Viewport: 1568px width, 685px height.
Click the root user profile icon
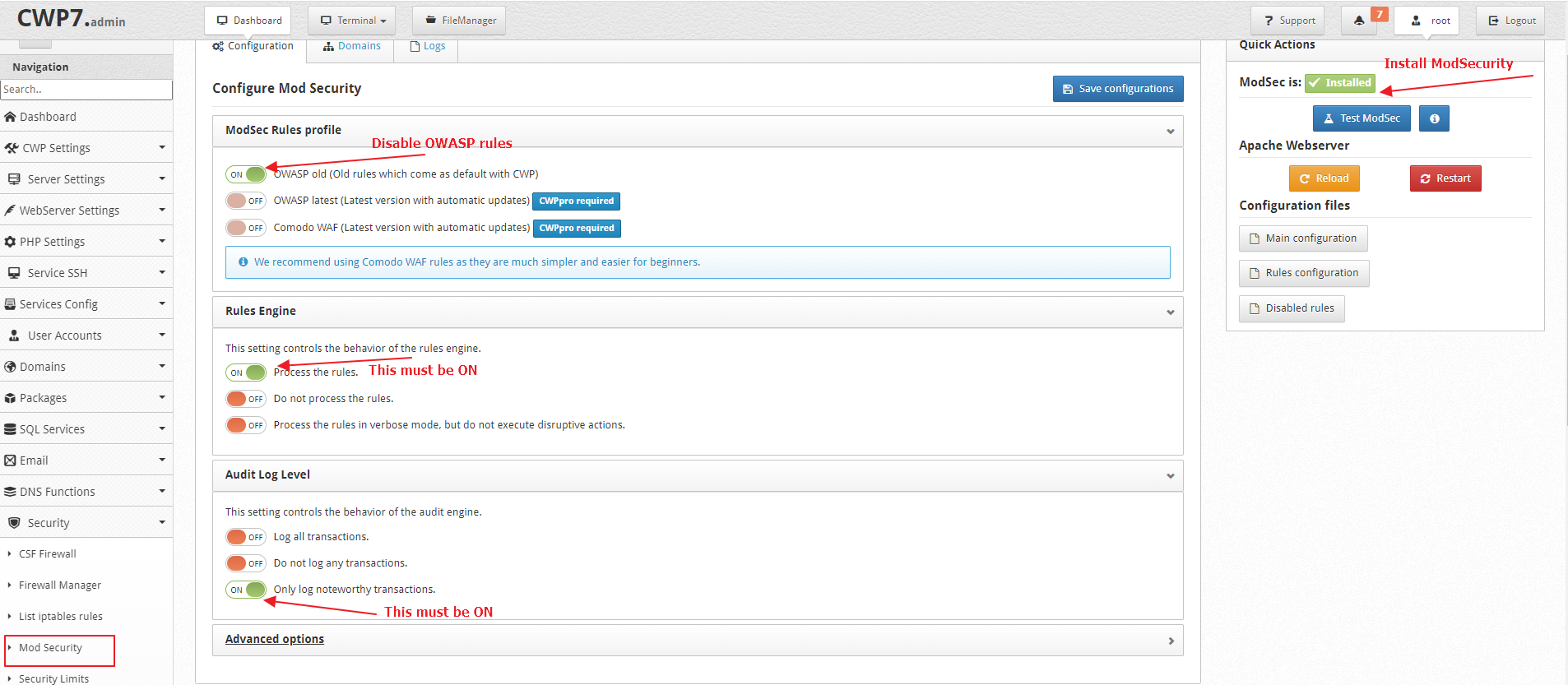[x=1416, y=21]
